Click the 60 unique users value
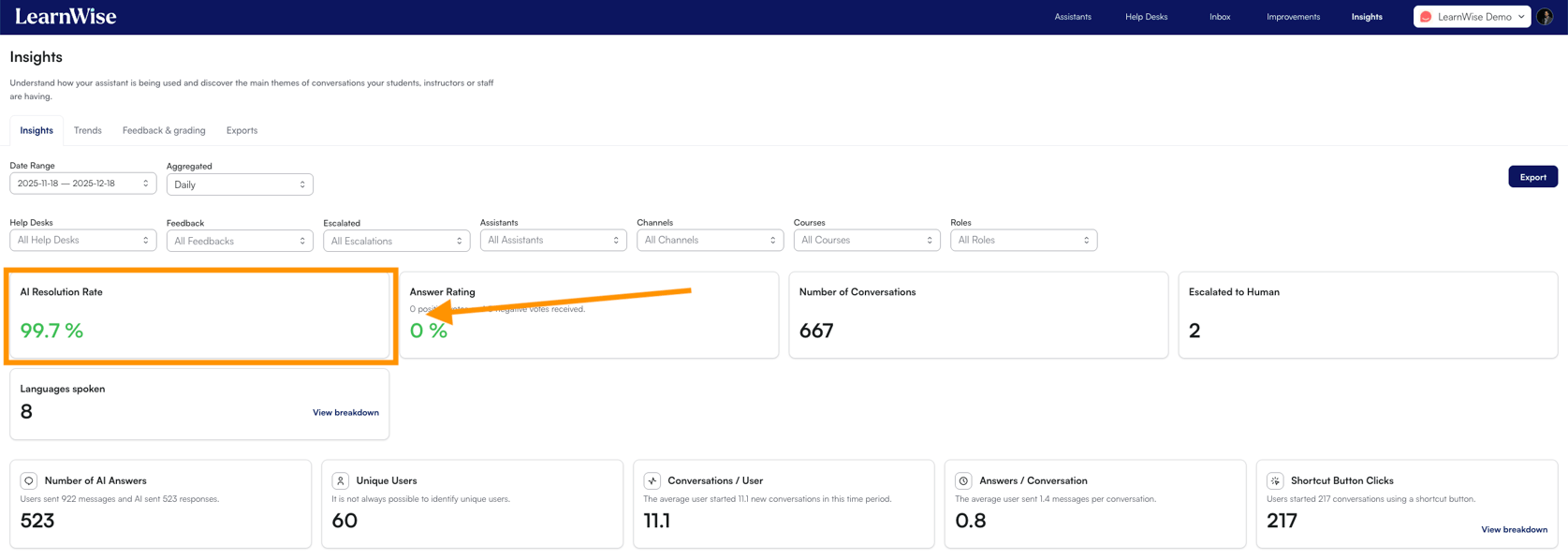The image size is (1568, 560). pos(344,521)
